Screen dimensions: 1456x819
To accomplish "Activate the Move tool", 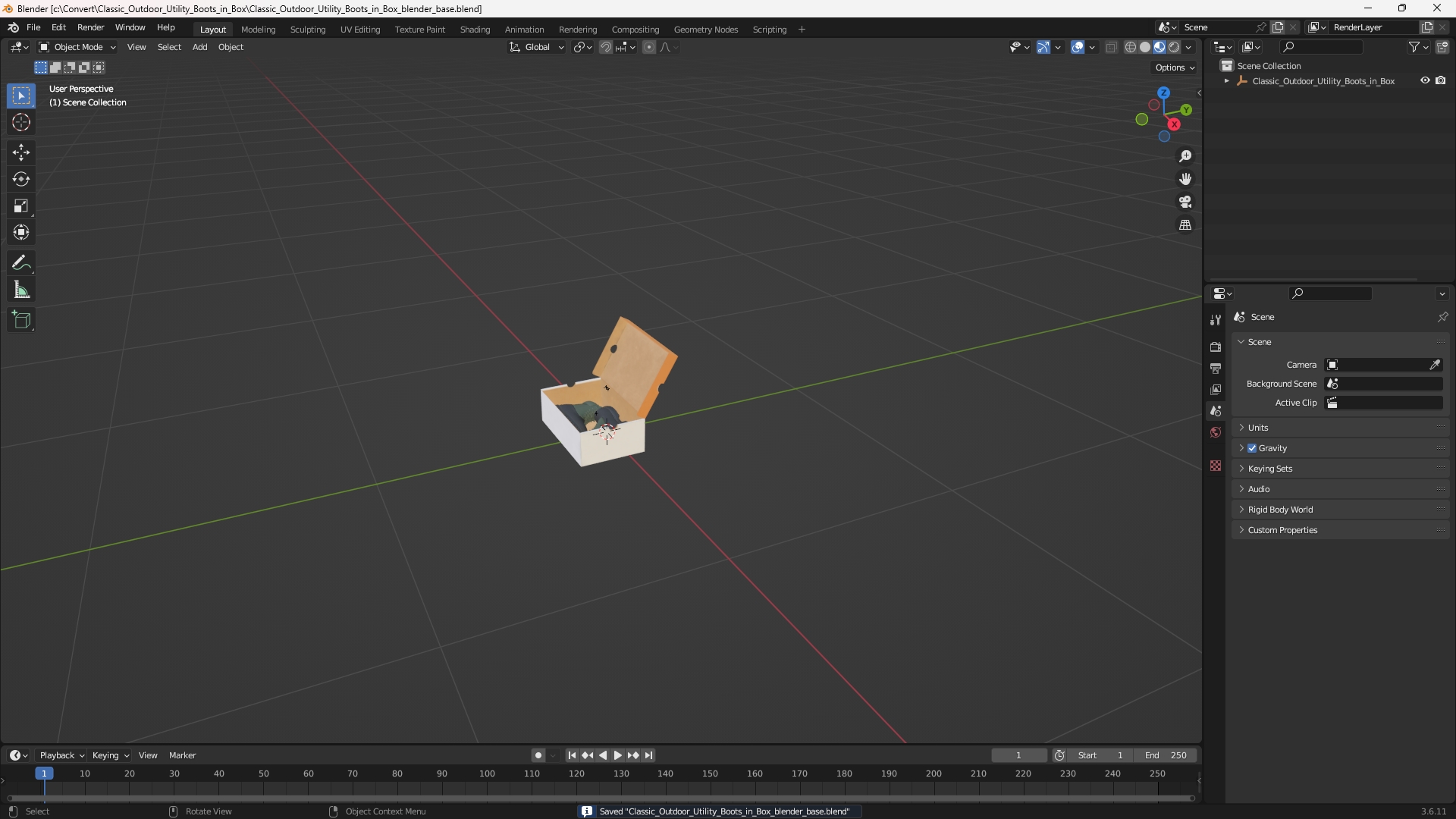I will tap(20, 152).
